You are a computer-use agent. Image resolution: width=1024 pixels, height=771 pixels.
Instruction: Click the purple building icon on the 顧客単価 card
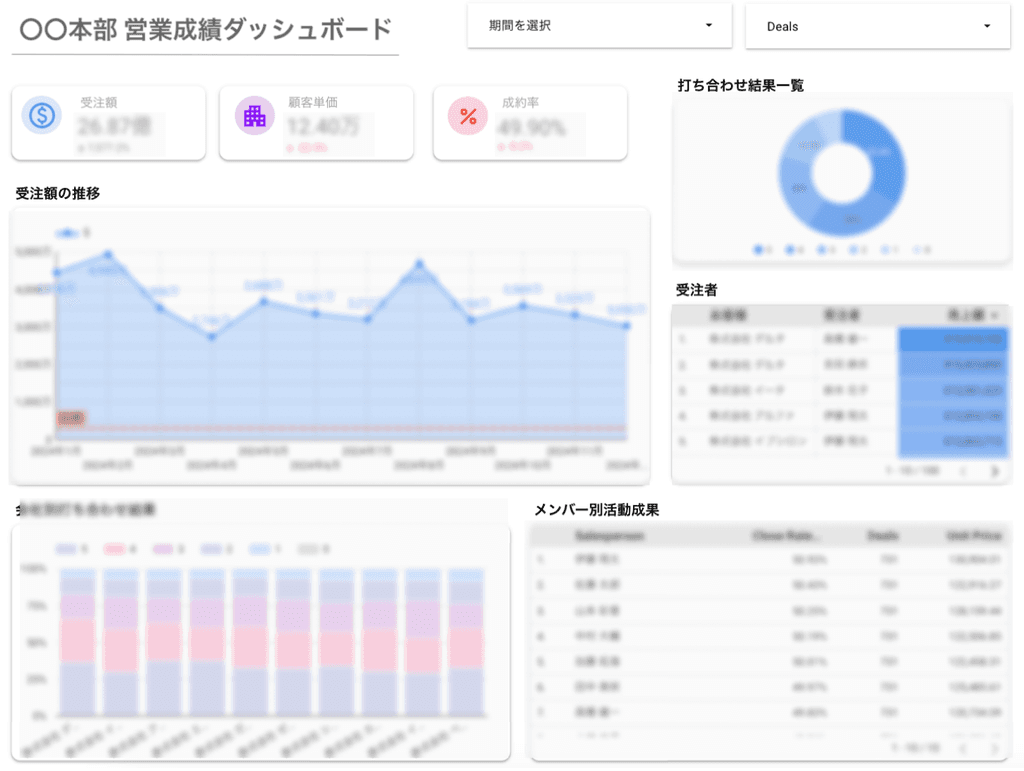[x=253, y=115]
